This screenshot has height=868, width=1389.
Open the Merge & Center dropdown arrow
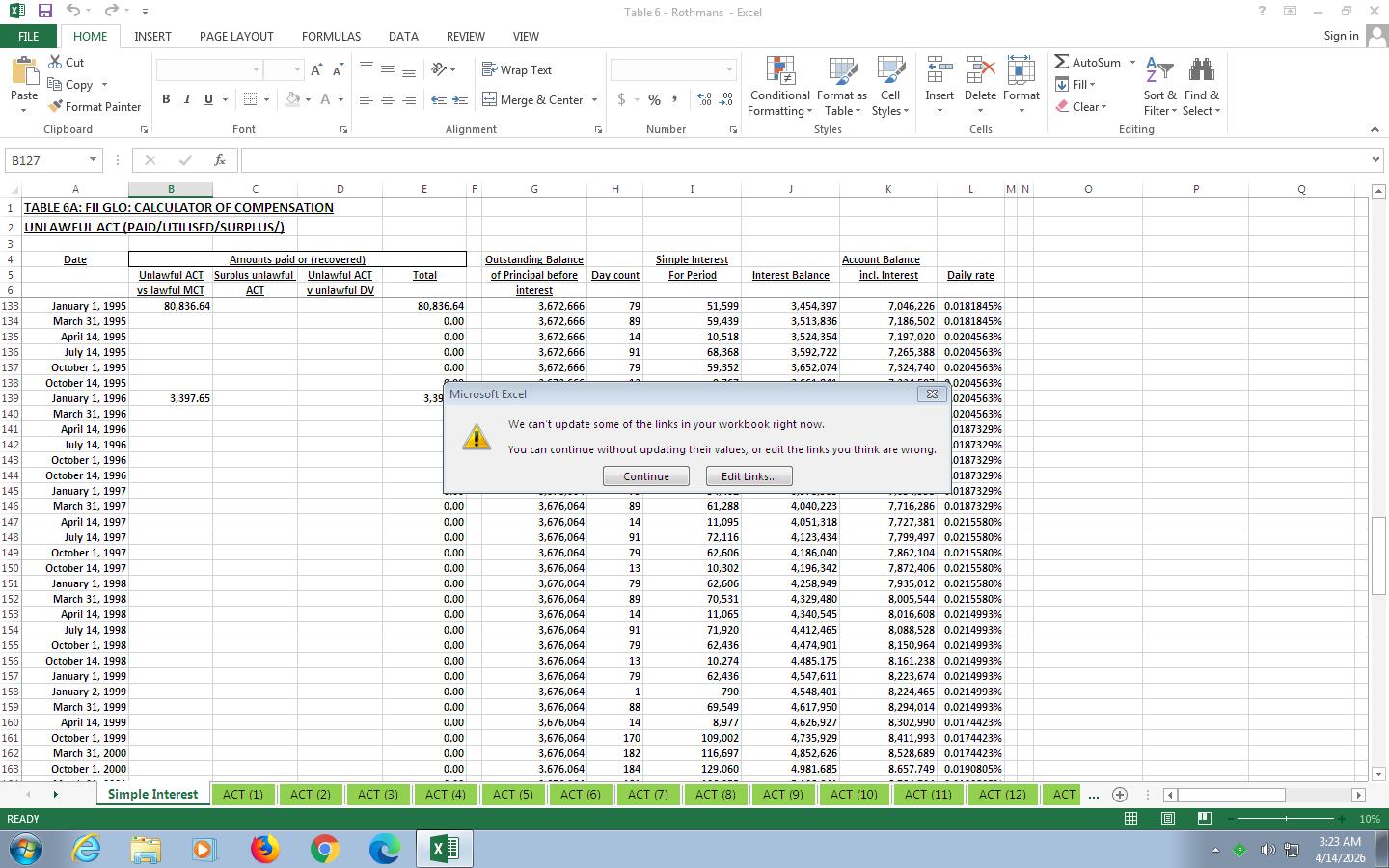pyautogui.click(x=594, y=100)
